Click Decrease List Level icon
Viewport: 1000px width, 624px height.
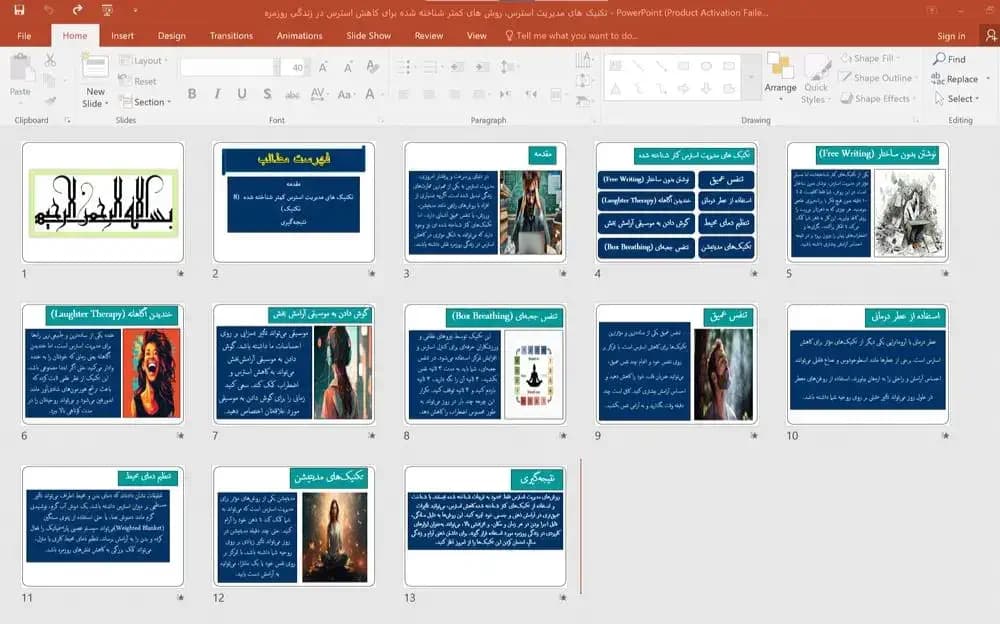457,66
